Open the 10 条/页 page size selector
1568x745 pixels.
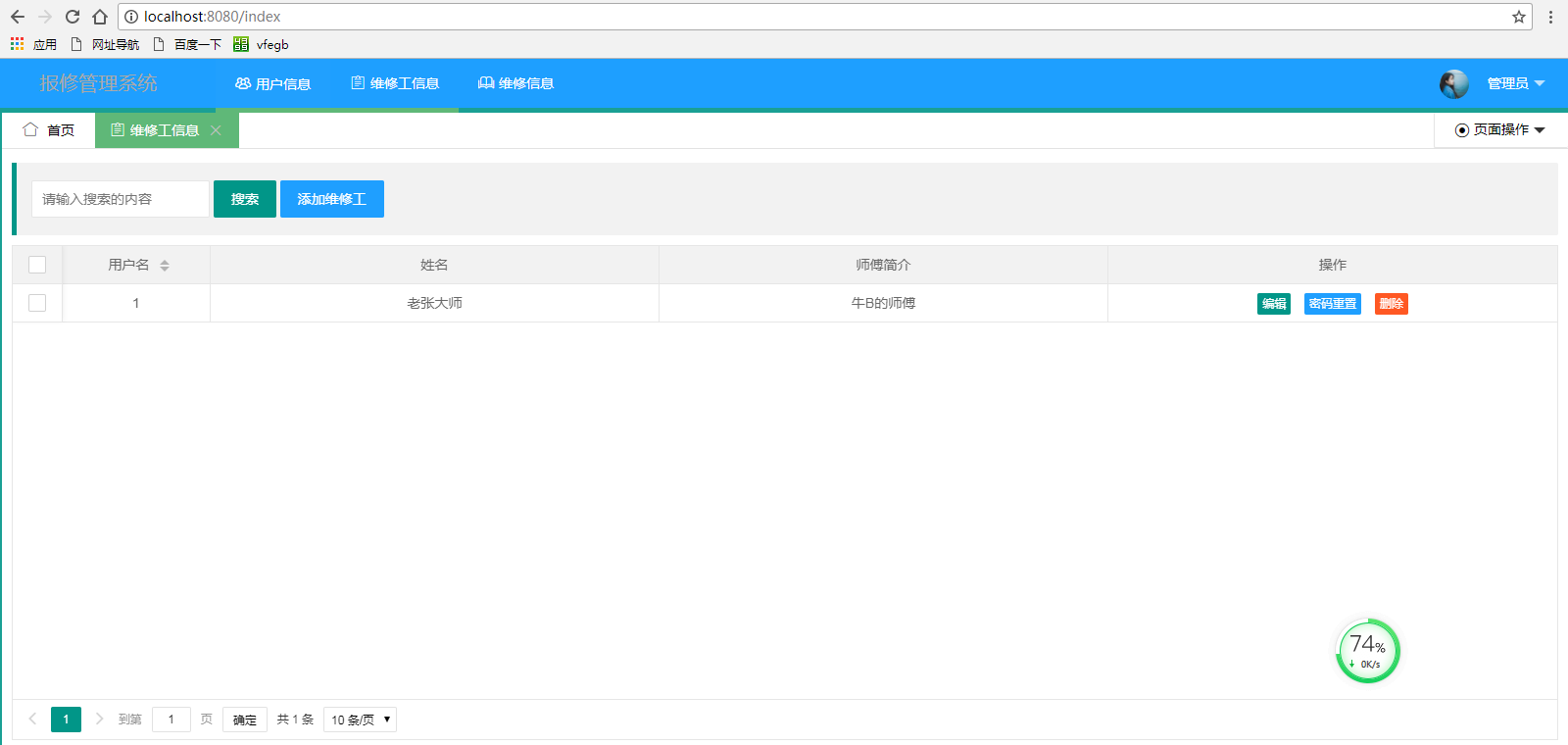tap(360, 720)
